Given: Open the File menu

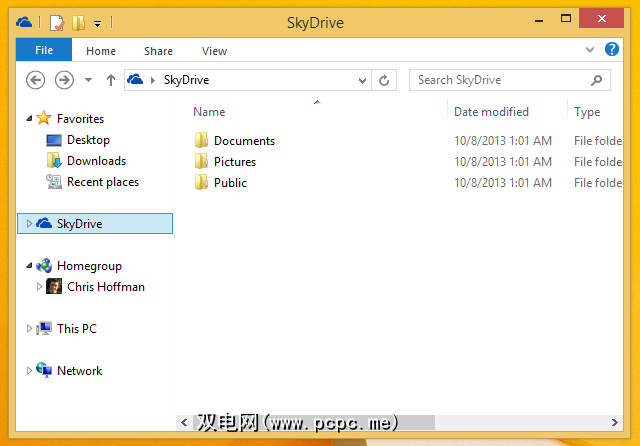Looking at the screenshot, I should pos(44,50).
